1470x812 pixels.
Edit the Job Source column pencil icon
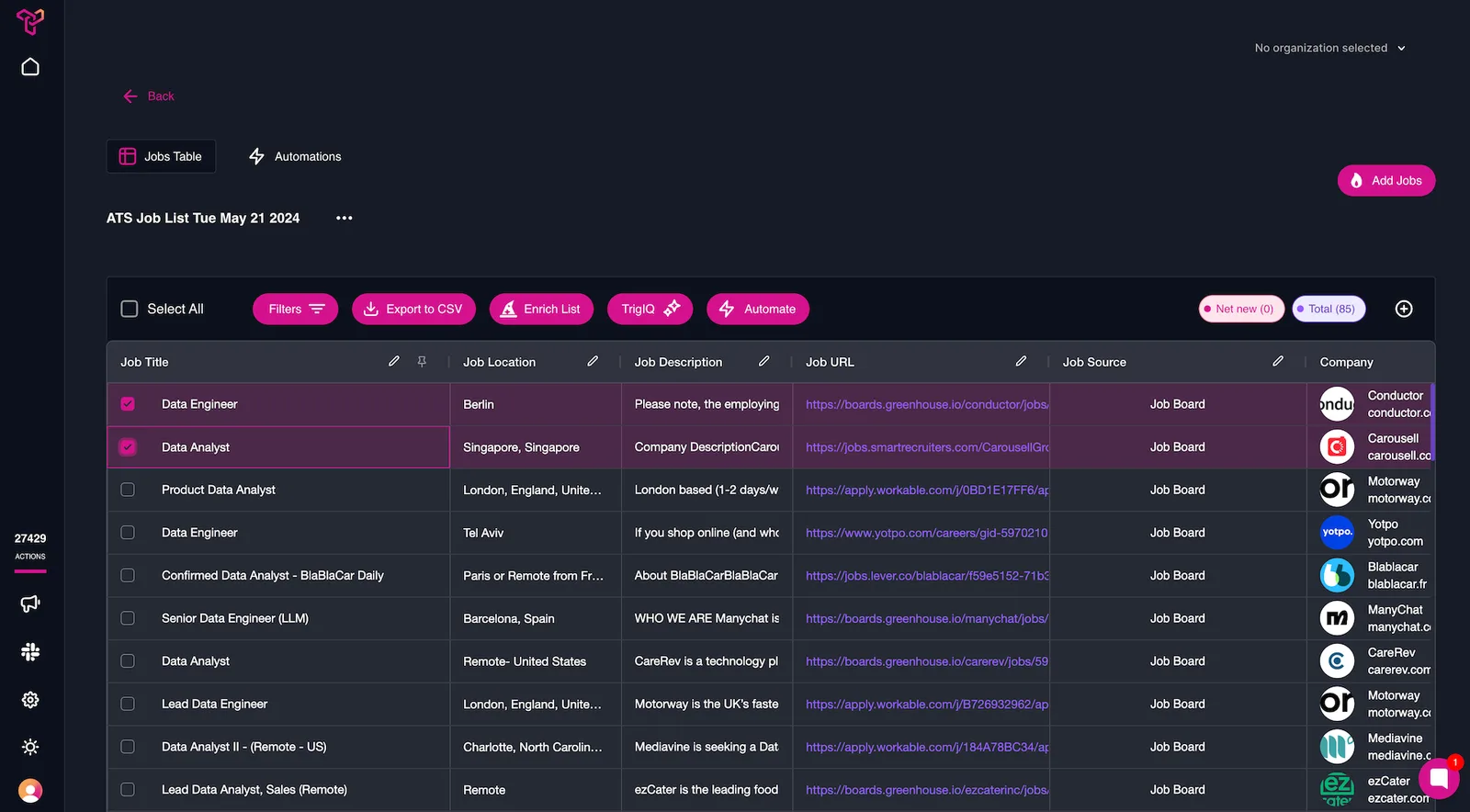click(1278, 362)
